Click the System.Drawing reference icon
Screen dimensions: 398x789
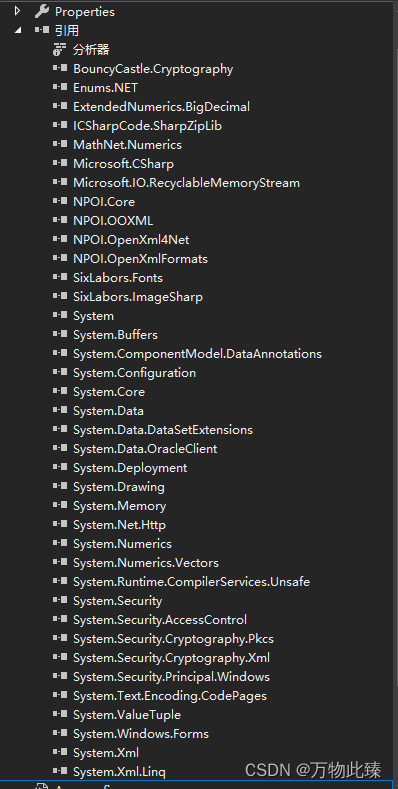(60, 487)
